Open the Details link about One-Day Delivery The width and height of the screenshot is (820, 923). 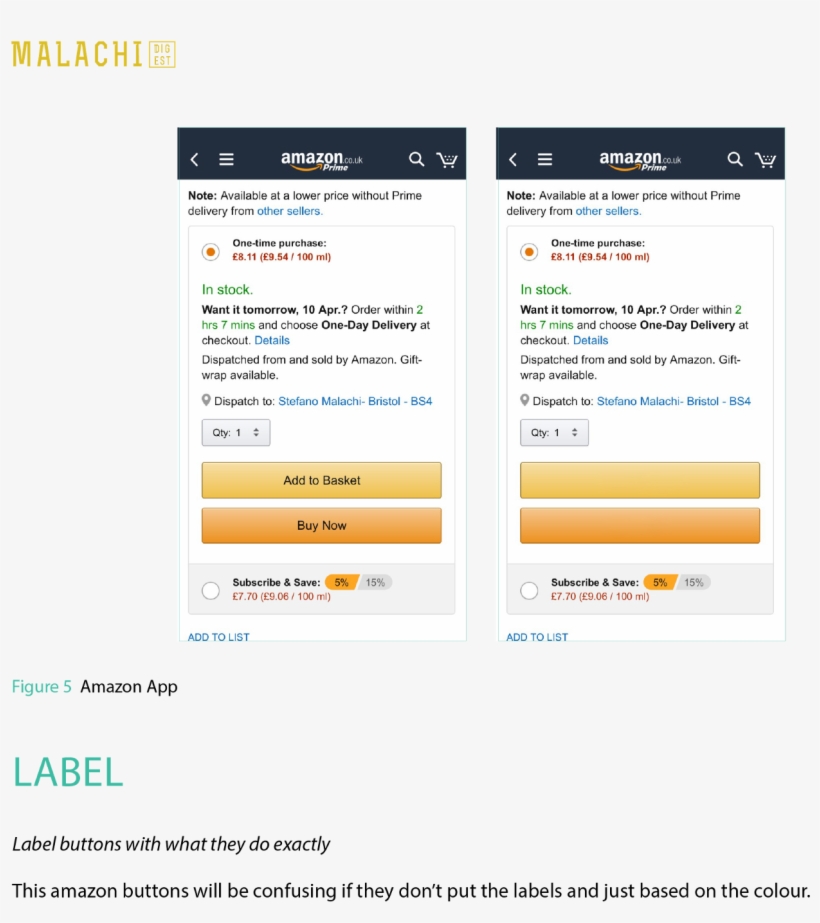click(272, 339)
